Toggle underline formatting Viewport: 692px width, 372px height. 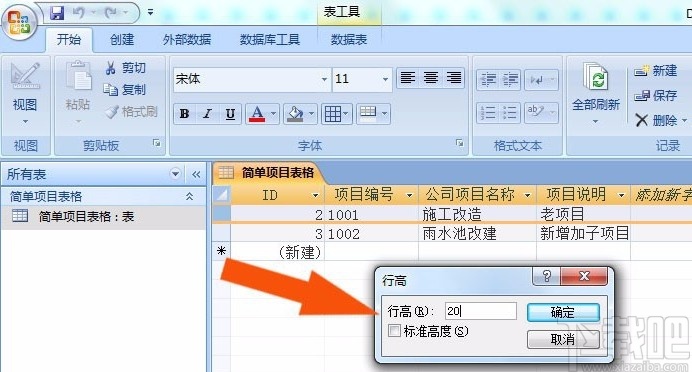coord(230,114)
